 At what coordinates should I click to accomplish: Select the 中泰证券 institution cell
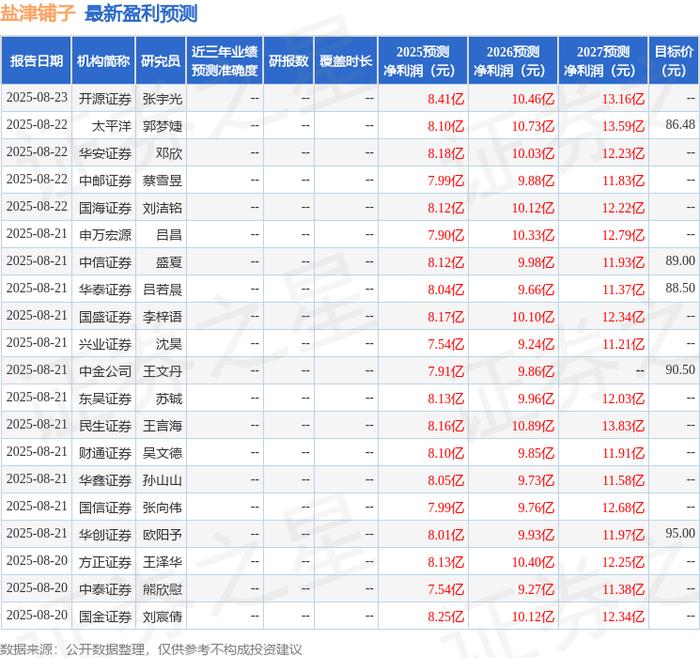coord(105,589)
